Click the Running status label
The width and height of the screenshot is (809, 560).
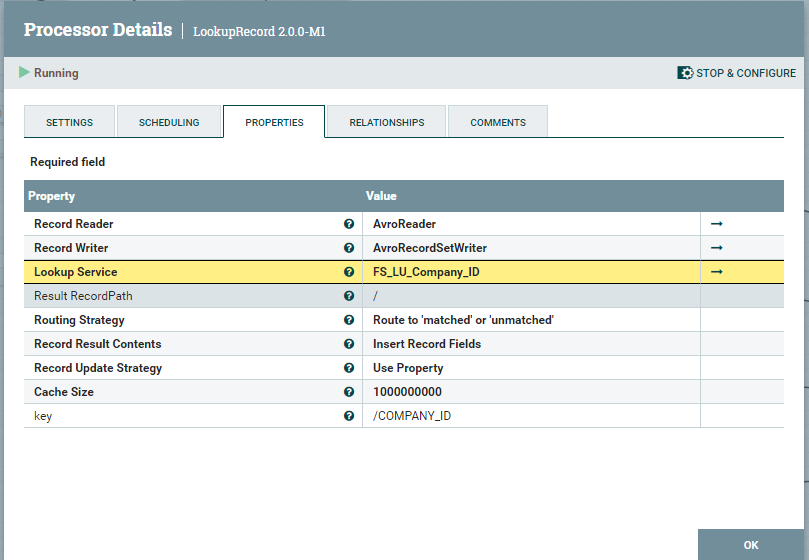point(56,73)
